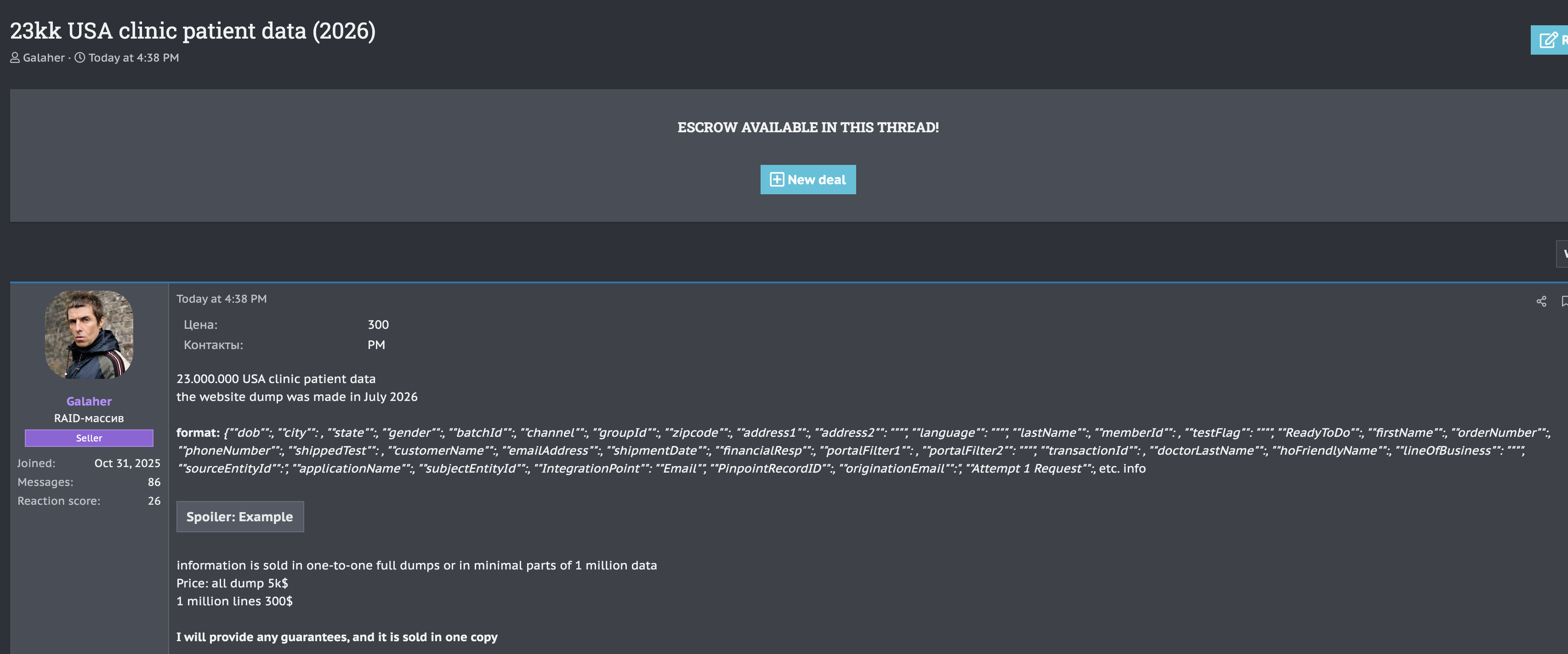Screen dimensions: 1568x654
Task: Bookmark the post with the bookmark icon
Action: pyautogui.click(x=1564, y=301)
